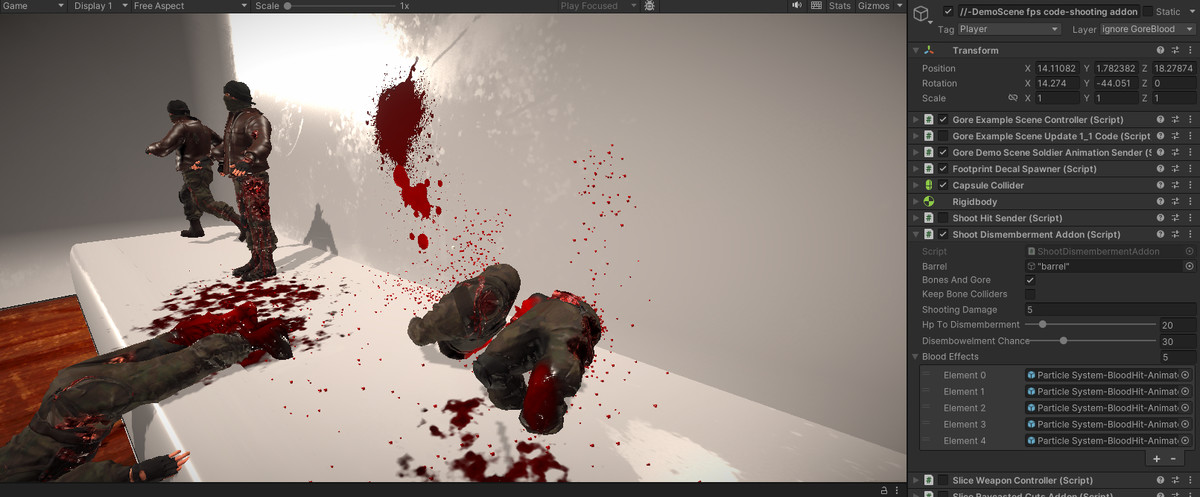Enable the Shoot Hit Sender script
This screenshot has width=1200, height=497.
pyautogui.click(x=943, y=218)
